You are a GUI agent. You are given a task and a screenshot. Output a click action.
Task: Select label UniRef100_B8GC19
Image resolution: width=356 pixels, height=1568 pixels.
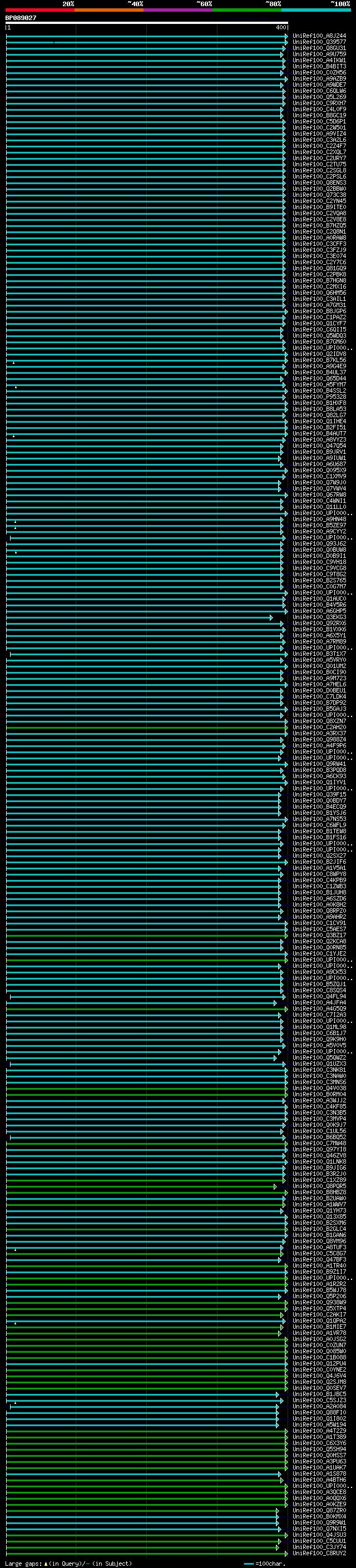319,115
